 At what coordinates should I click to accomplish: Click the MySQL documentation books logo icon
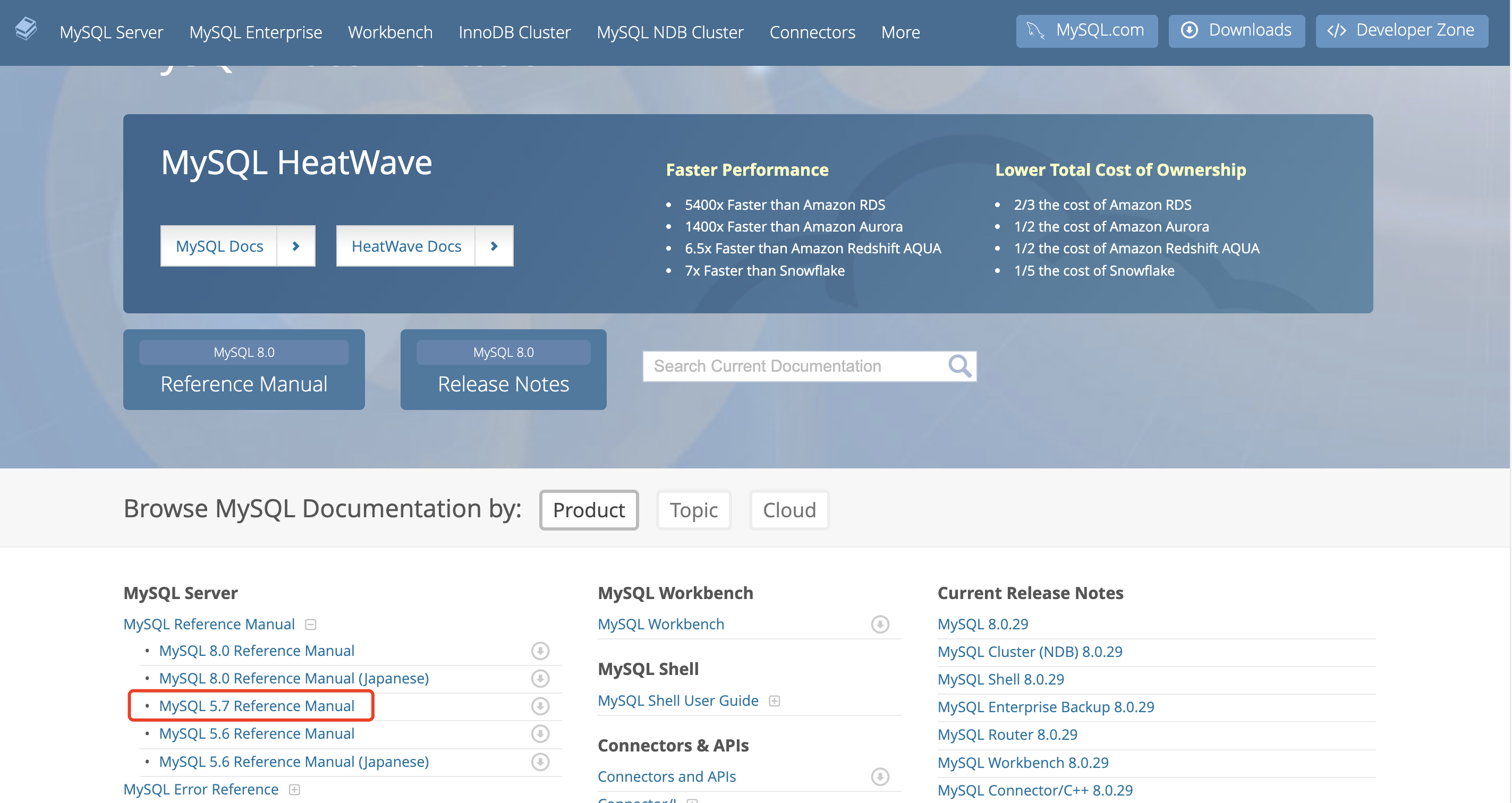(26, 29)
